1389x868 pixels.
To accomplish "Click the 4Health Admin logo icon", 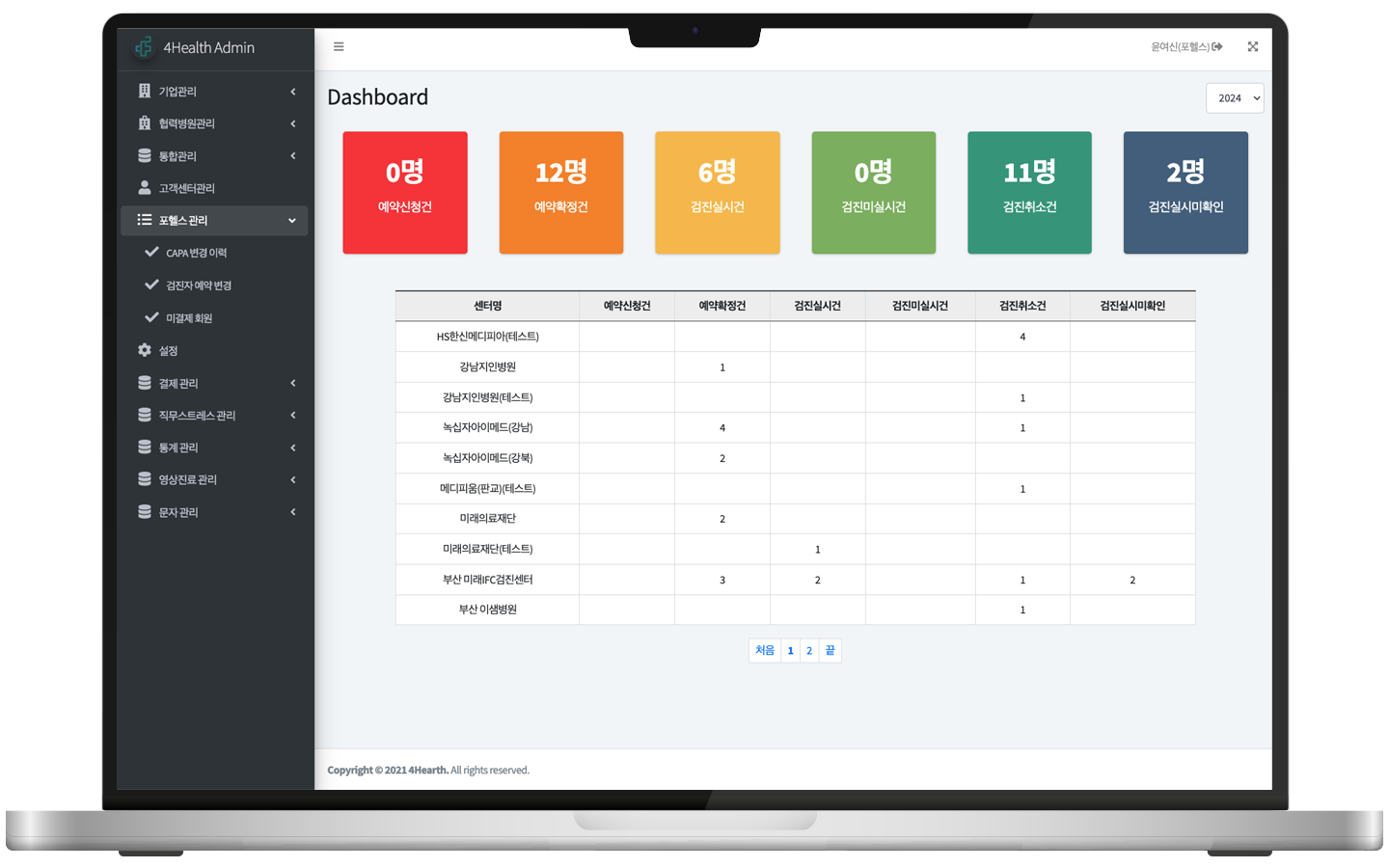I will pyautogui.click(x=144, y=47).
